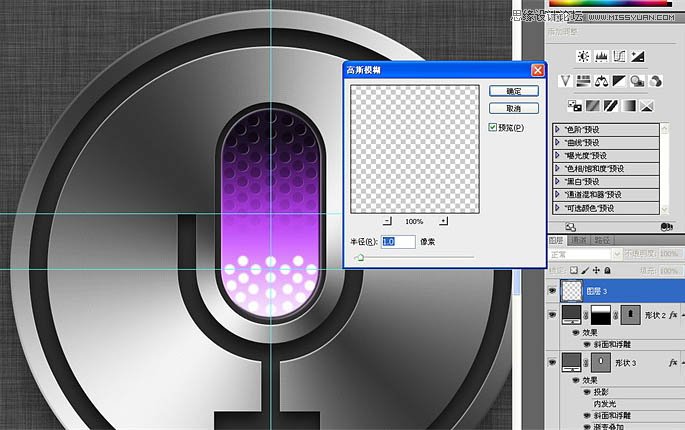
Task: Add a Black & White adjustment
Action: (x=619, y=81)
